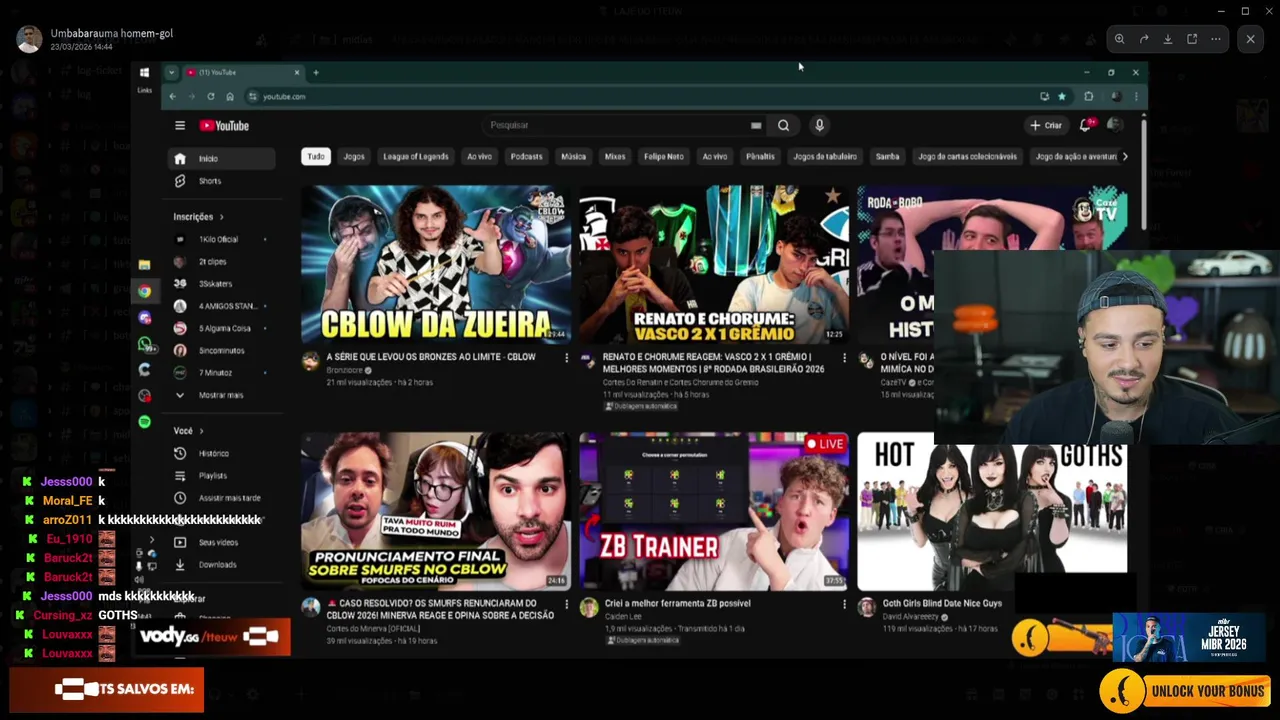Select the League of Legends chip
The width and height of the screenshot is (1280, 720).
point(415,156)
